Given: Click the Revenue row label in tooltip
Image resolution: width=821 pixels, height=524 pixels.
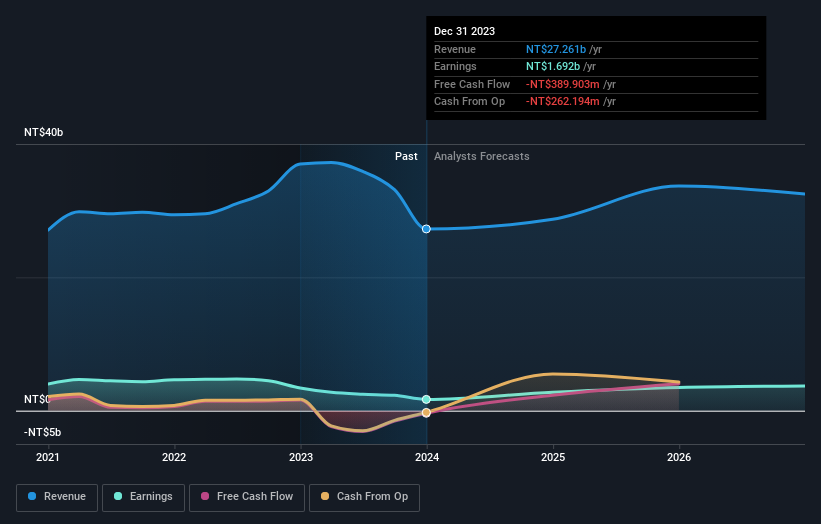Looking at the screenshot, I should click(x=455, y=49).
